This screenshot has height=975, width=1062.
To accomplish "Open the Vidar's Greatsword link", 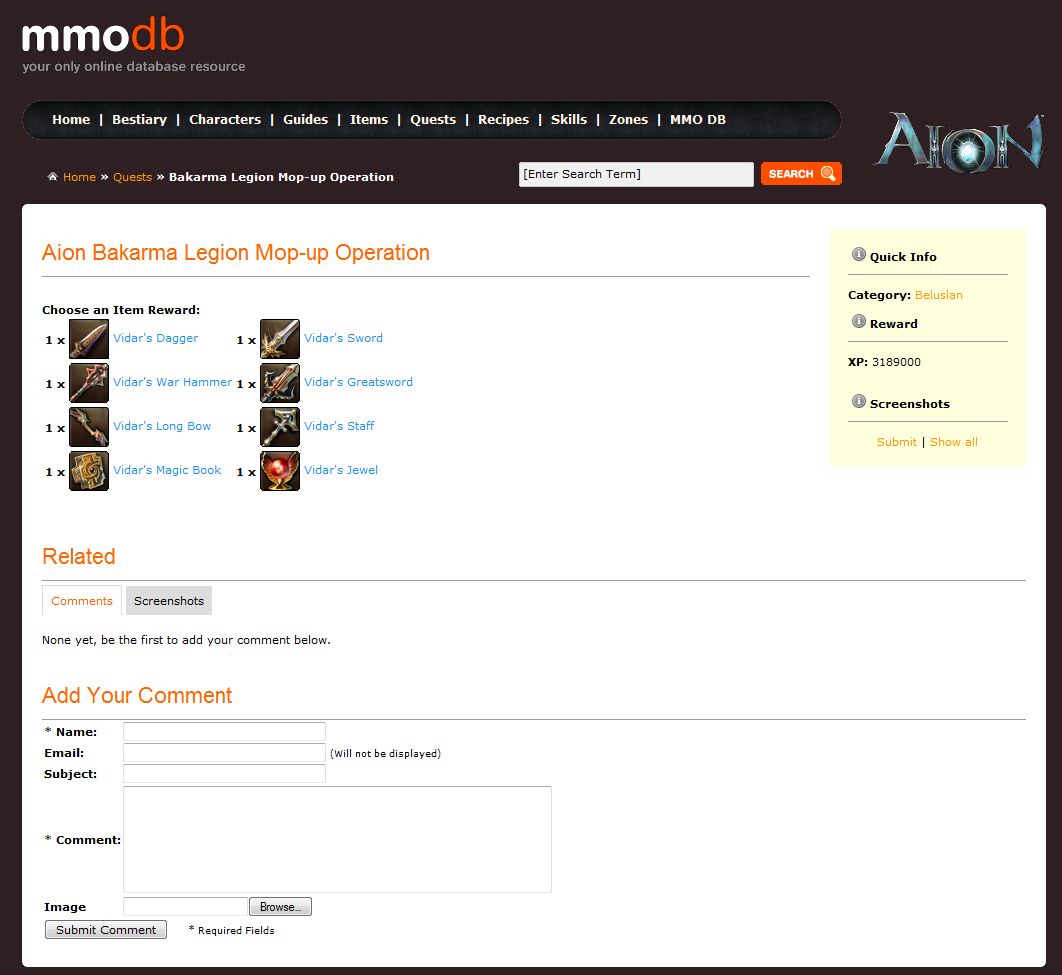I will pyautogui.click(x=358, y=382).
